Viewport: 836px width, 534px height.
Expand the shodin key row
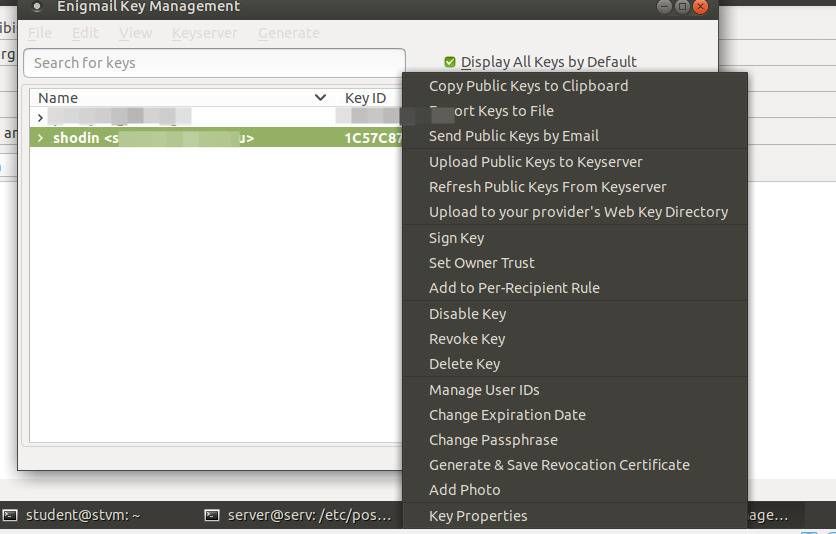(40, 138)
